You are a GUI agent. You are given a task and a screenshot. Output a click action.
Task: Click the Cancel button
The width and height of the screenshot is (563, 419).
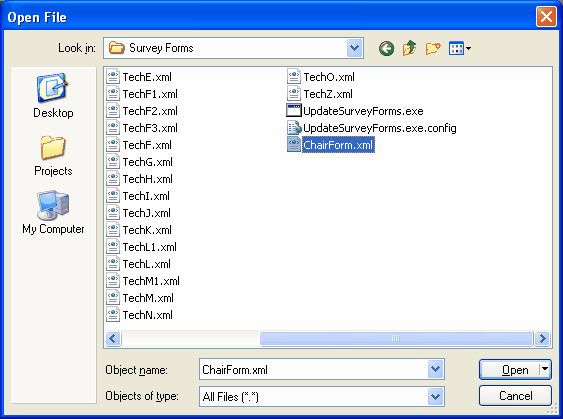coord(515,396)
